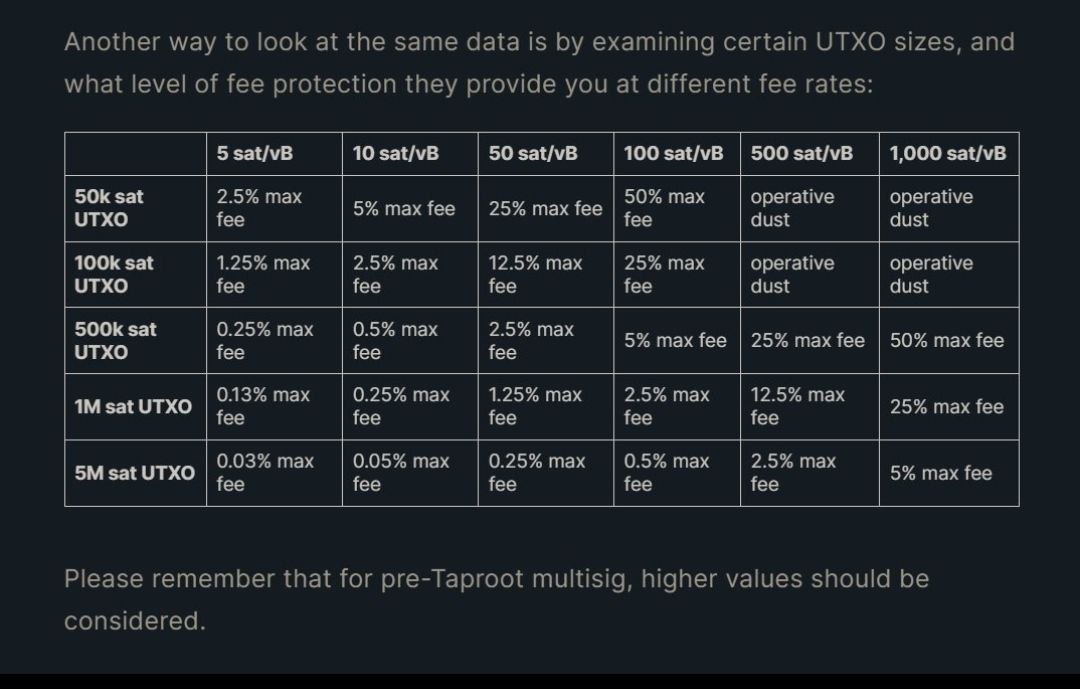This screenshot has height=689, width=1080.
Task: Click the 0.13% max fee cell
Action: pos(274,407)
